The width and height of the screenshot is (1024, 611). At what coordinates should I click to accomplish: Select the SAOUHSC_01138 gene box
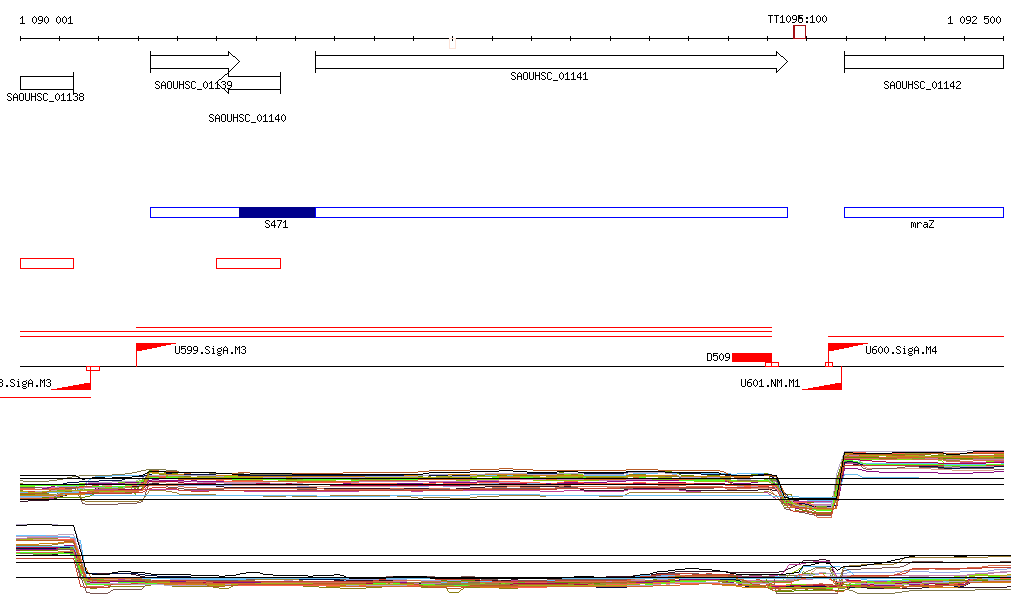(x=47, y=82)
